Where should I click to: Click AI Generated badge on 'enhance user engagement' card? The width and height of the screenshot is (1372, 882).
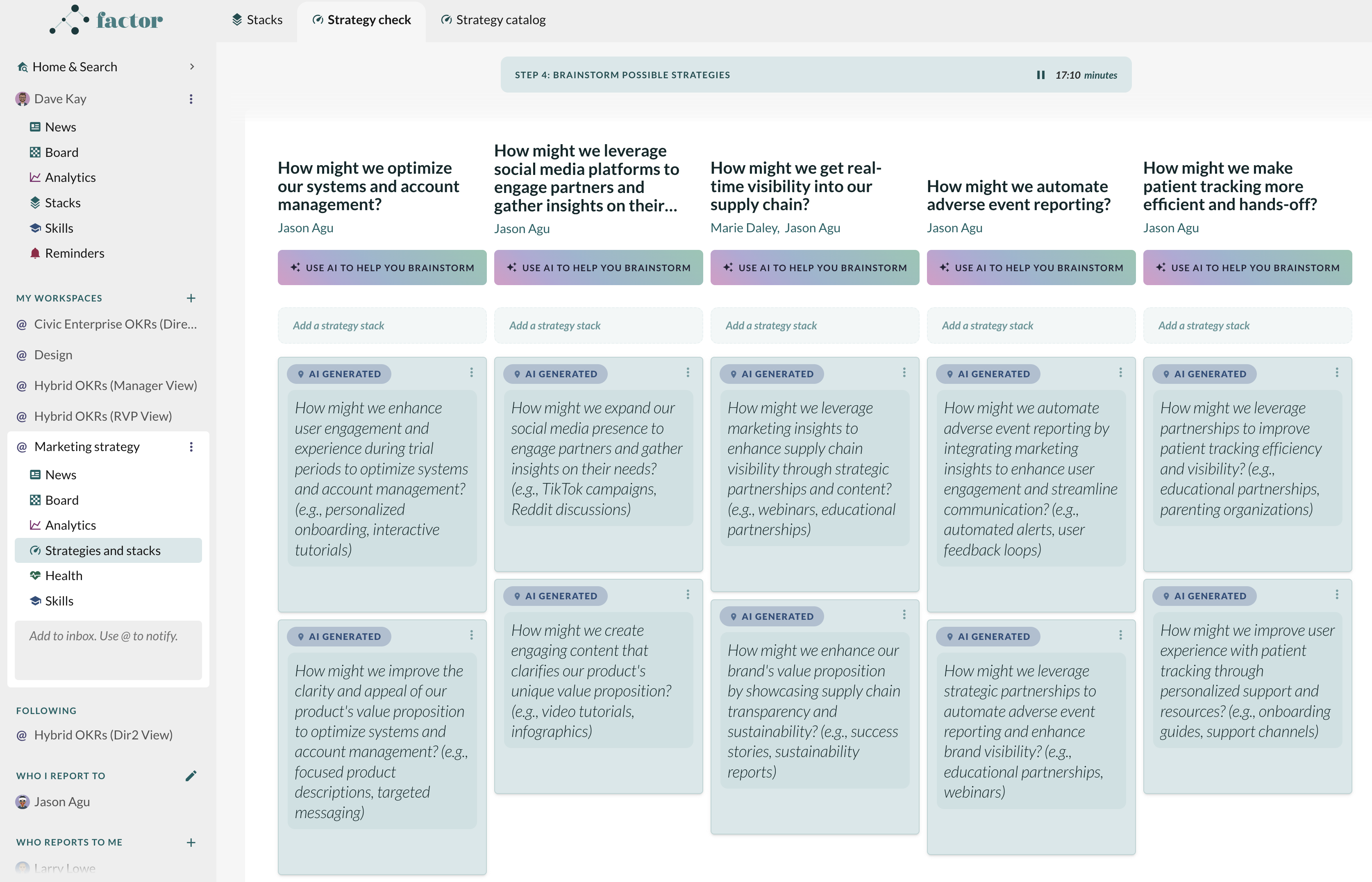339,374
